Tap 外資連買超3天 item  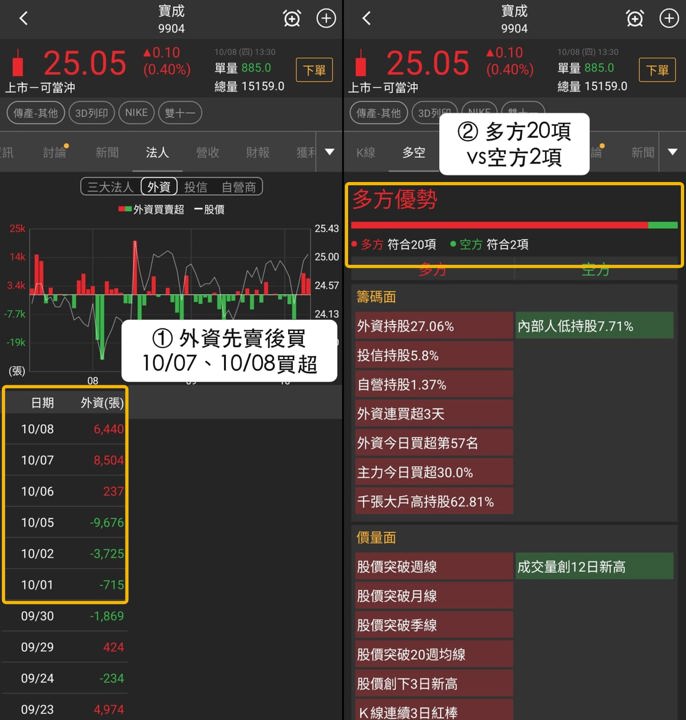tap(433, 414)
